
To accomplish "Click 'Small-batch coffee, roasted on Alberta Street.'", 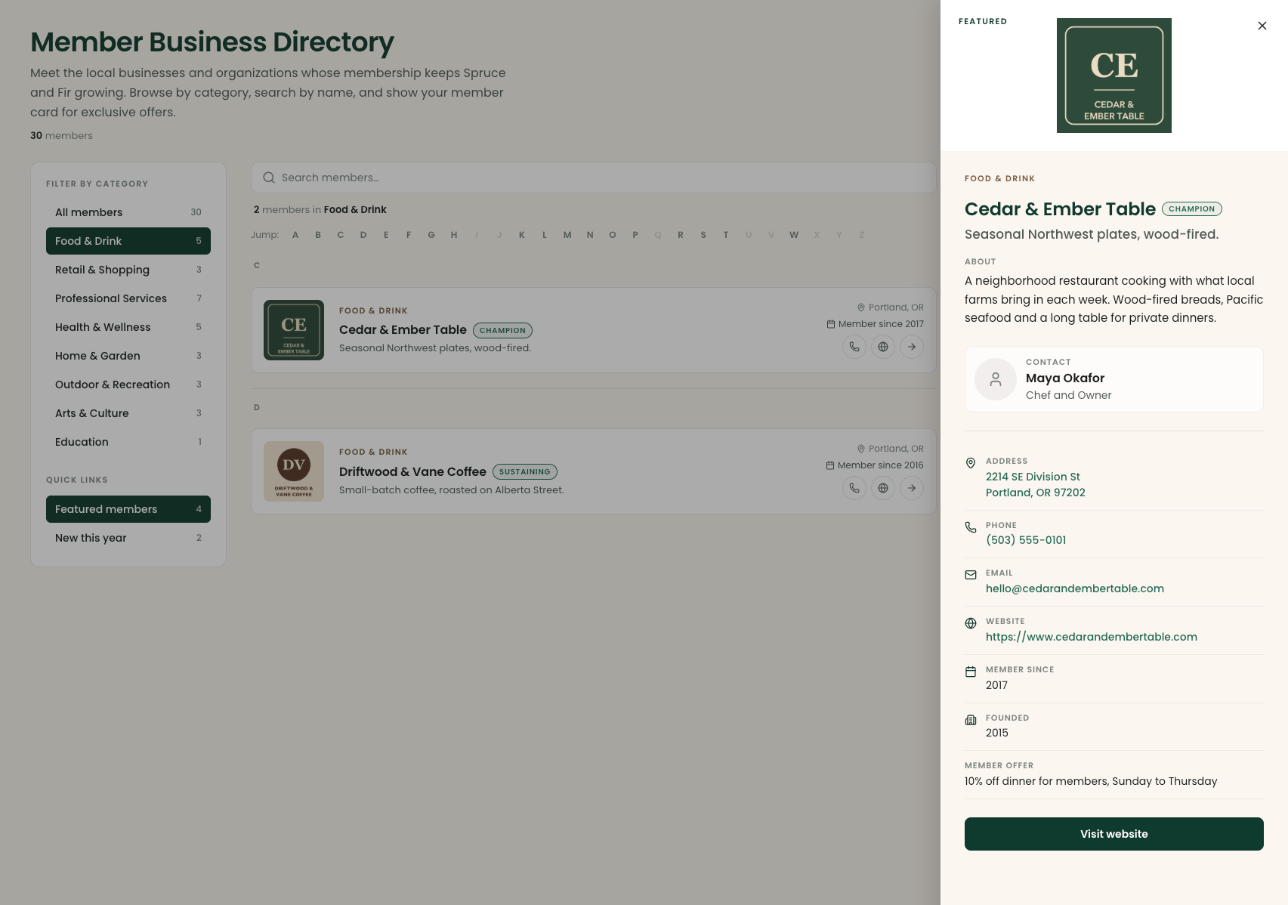I will [451, 490].
